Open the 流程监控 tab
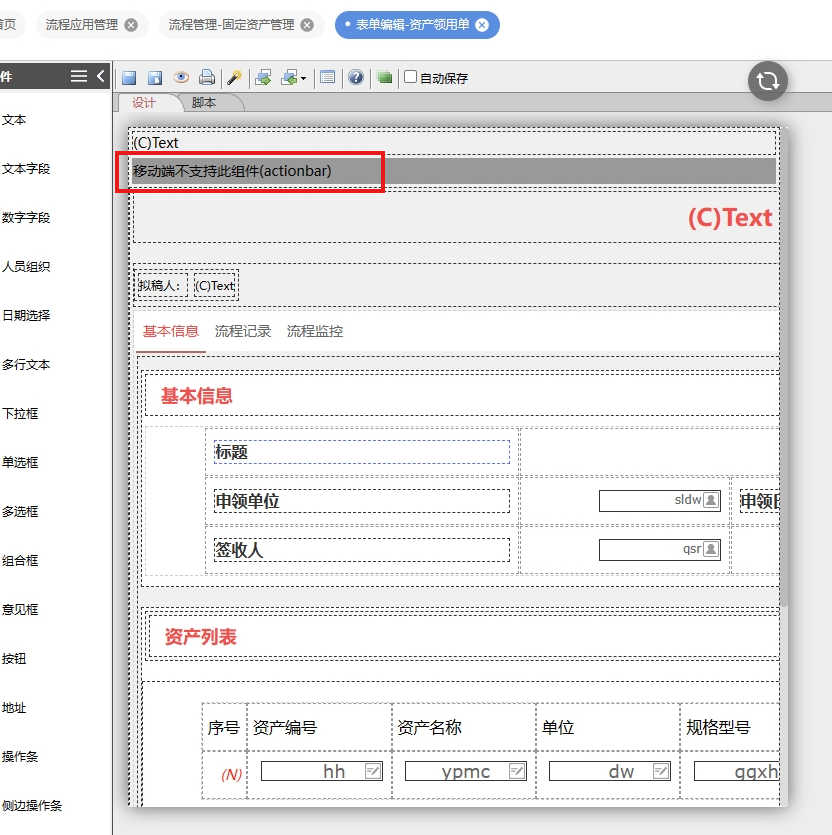This screenshot has height=835, width=832. tap(315, 331)
